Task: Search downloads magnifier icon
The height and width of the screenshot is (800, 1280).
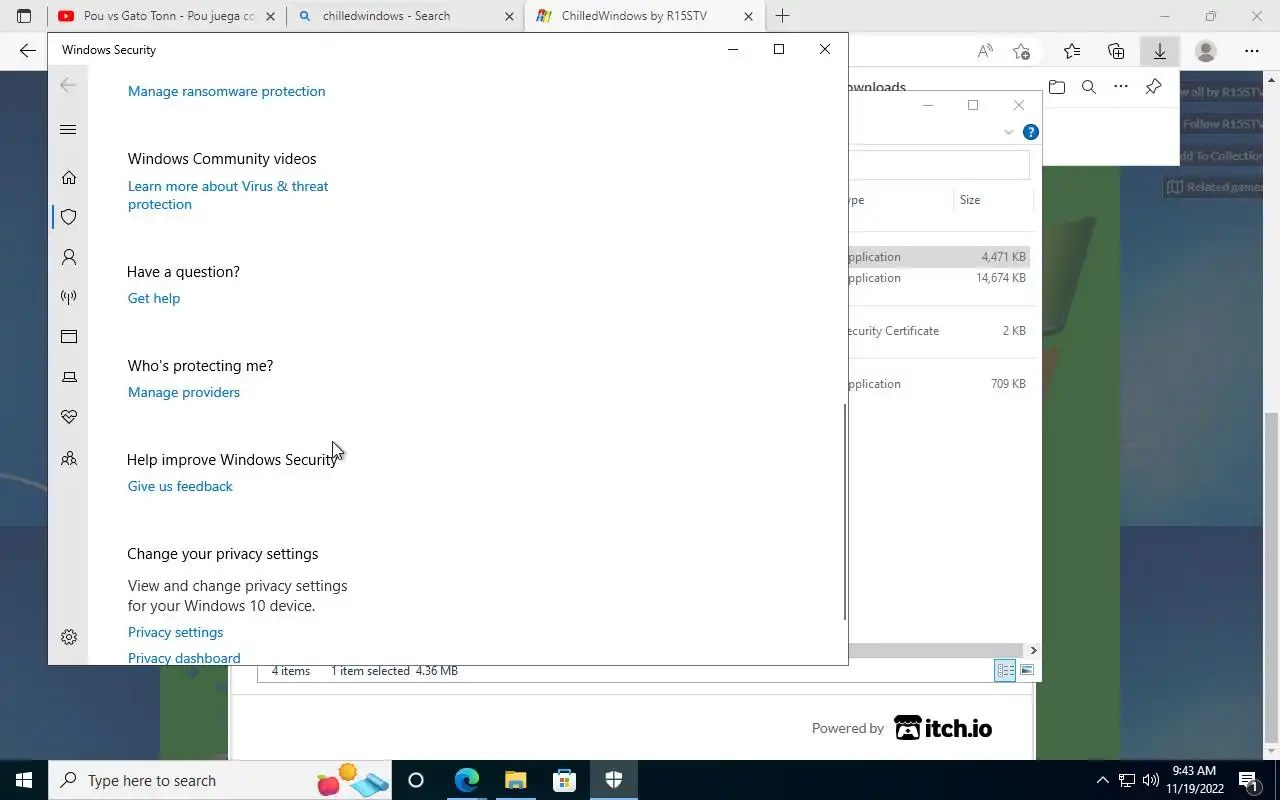Action: tap(1089, 87)
